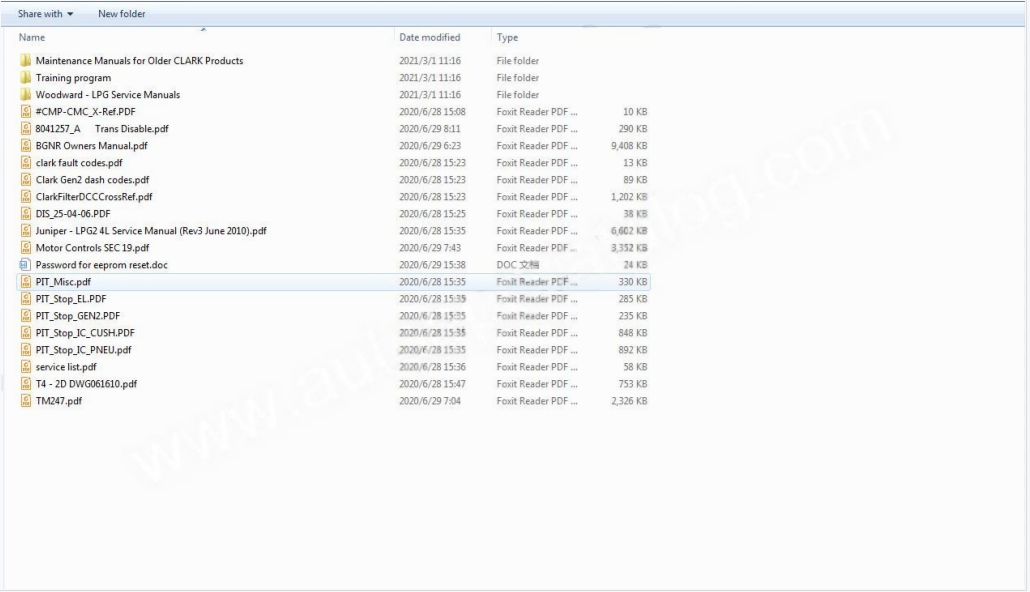Click the New folder button
Screen dimensions: 1030x592
pyautogui.click(x=121, y=14)
